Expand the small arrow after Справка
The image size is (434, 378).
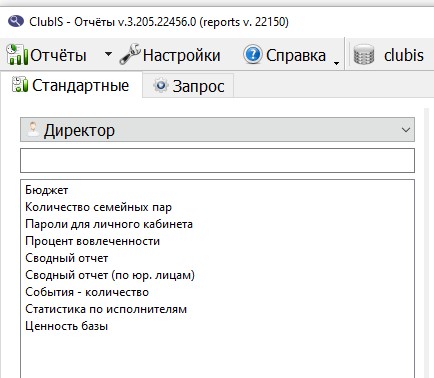click(x=336, y=63)
